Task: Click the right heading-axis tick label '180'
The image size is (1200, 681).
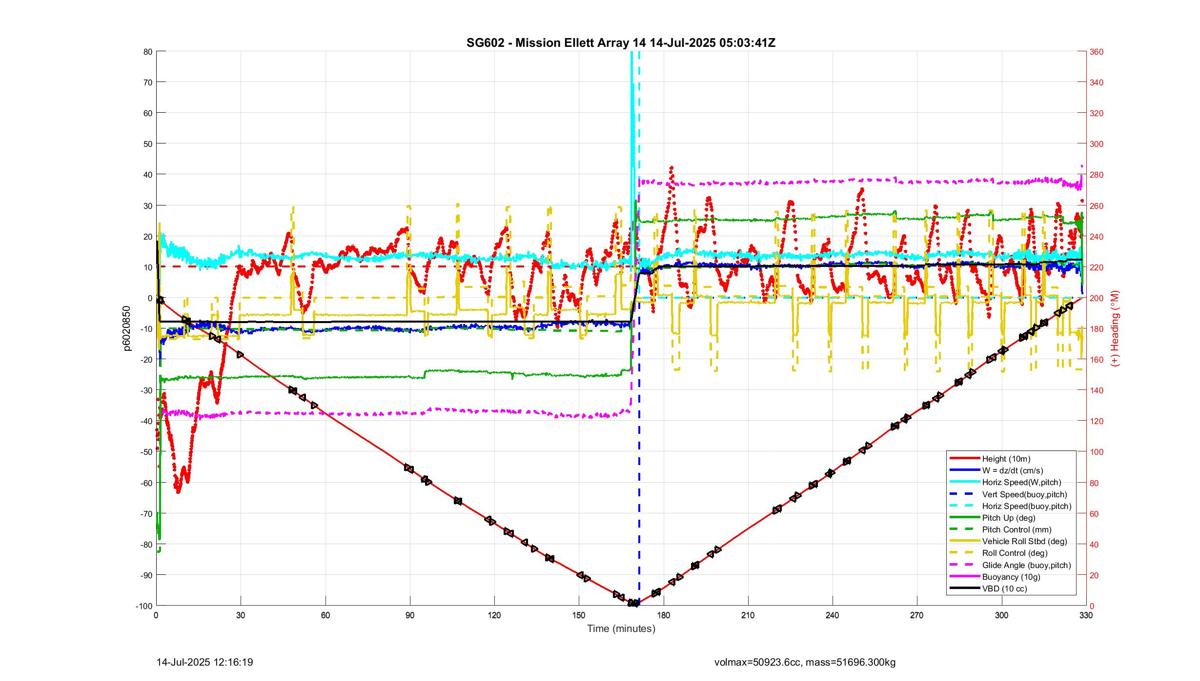Action: click(1097, 329)
